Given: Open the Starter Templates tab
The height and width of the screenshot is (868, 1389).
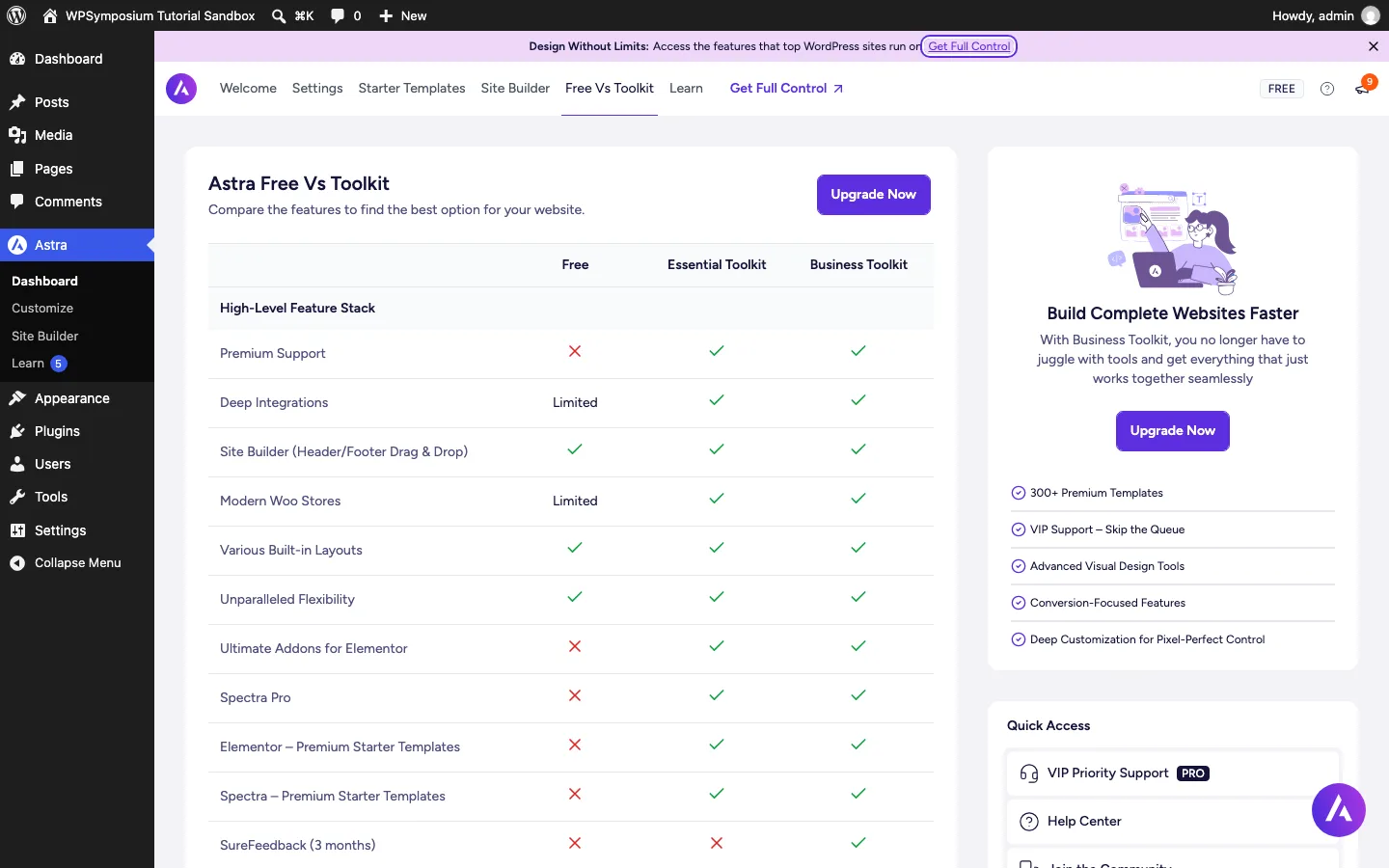Looking at the screenshot, I should point(412,89).
